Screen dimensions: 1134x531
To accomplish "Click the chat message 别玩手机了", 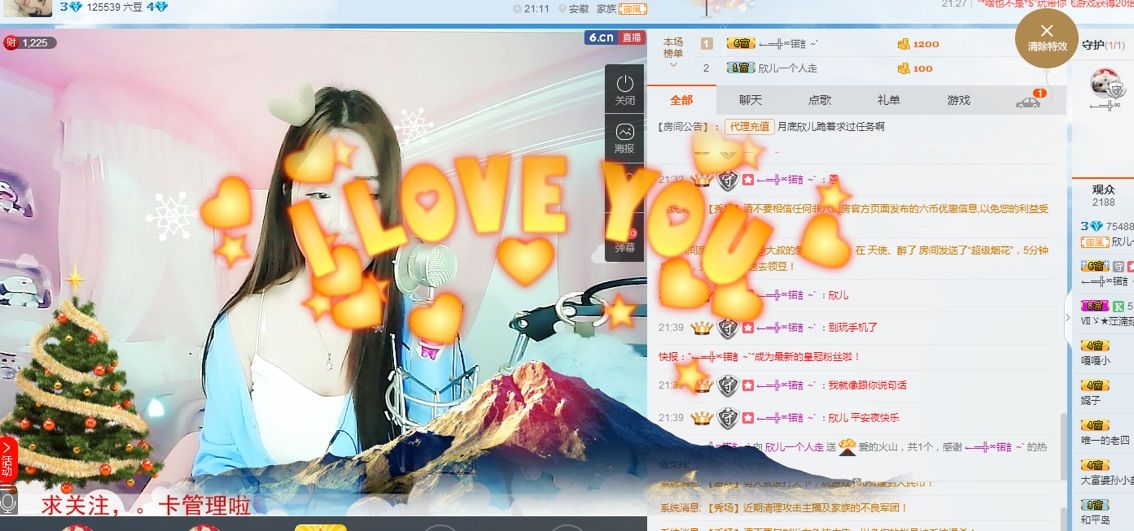I will point(853,328).
